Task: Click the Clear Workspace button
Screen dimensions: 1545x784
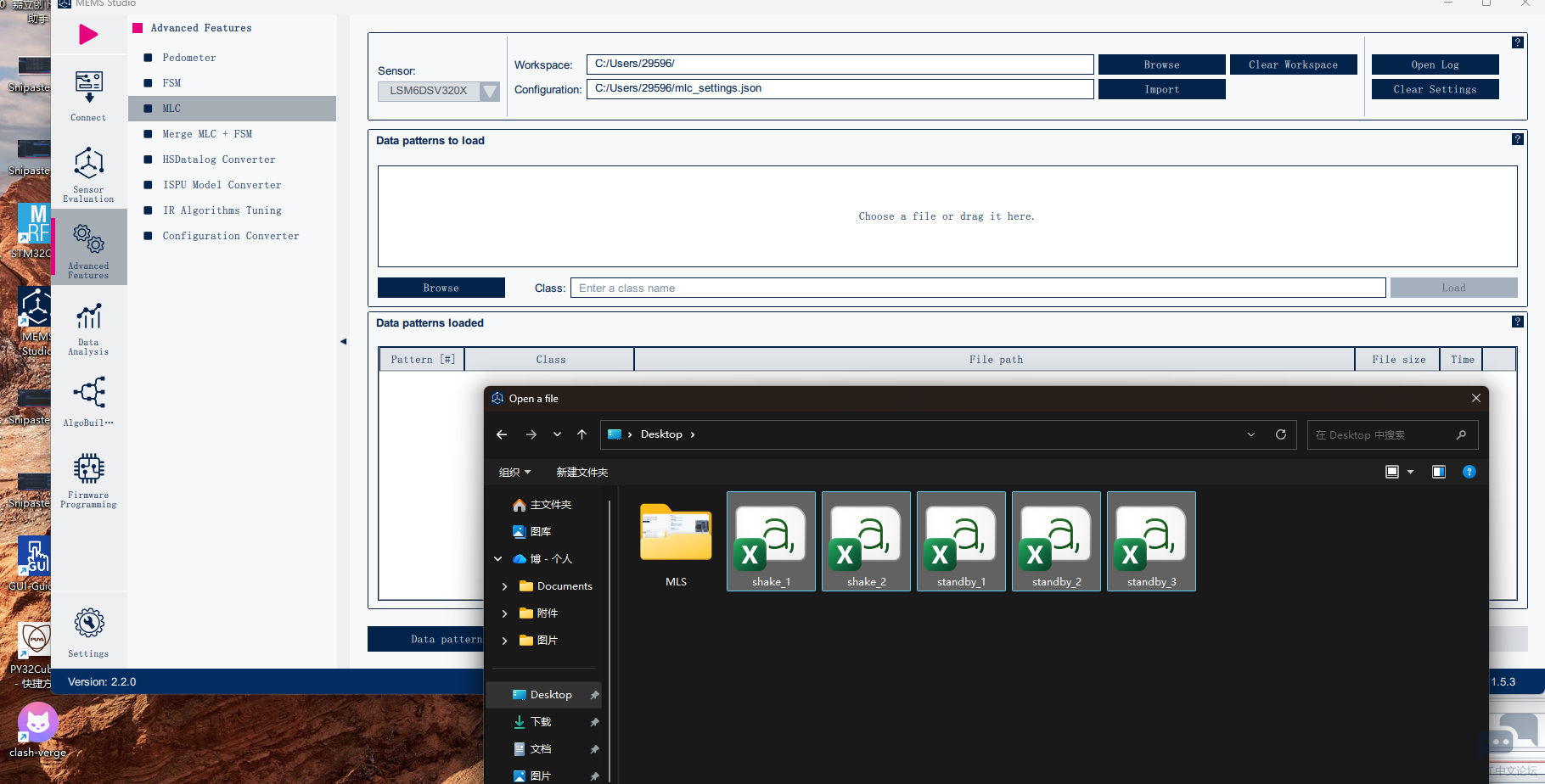Action: (1292, 64)
